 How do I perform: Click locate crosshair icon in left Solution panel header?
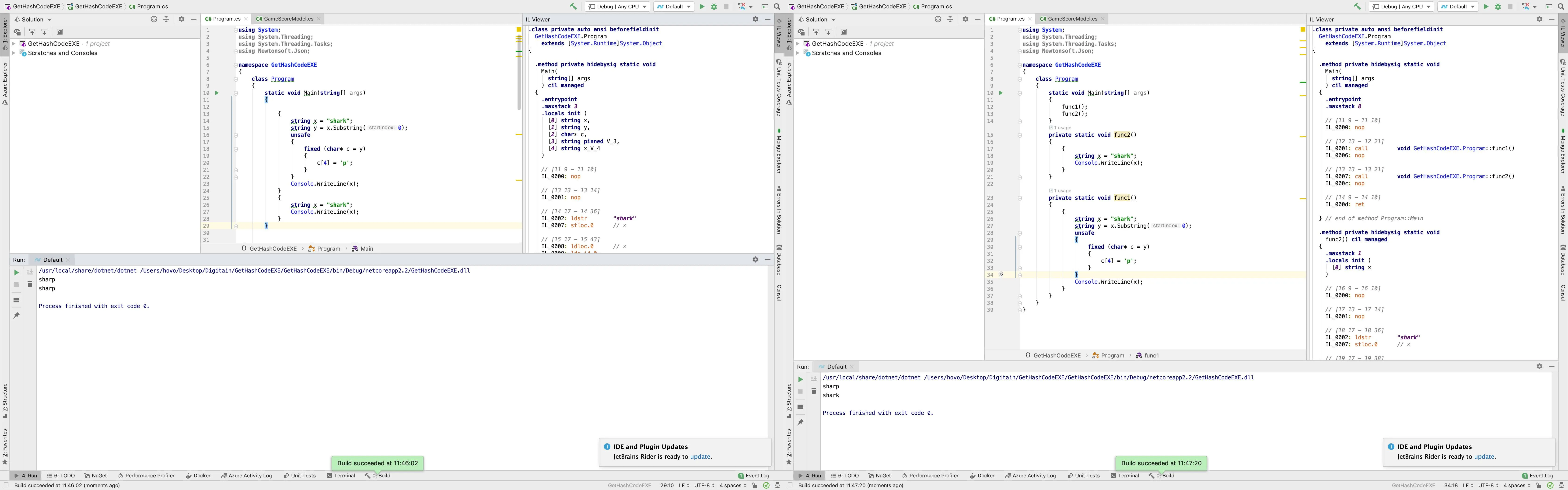pyautogui.click(x=154, y=19)
